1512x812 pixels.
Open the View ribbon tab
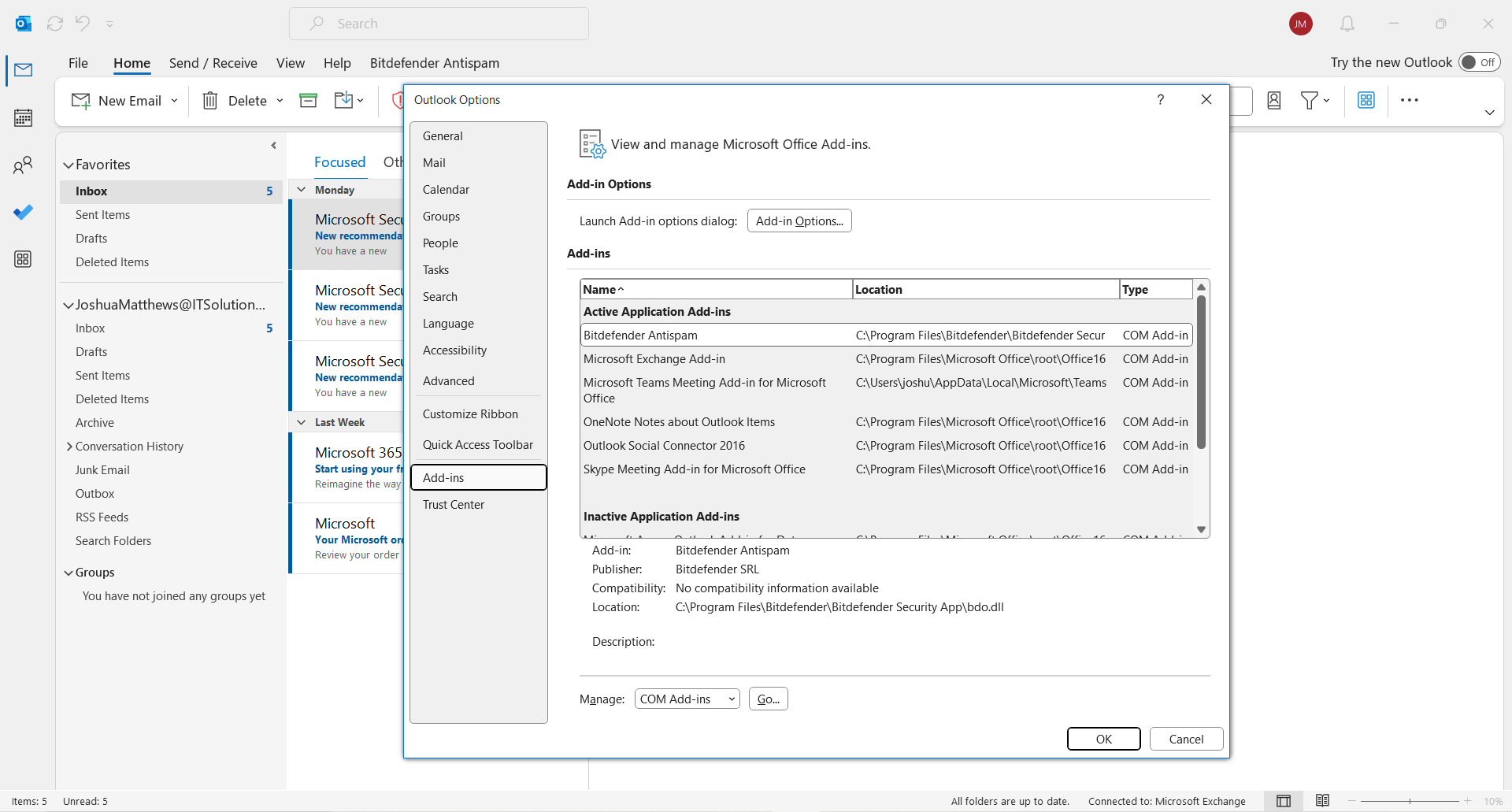[291, 63]
